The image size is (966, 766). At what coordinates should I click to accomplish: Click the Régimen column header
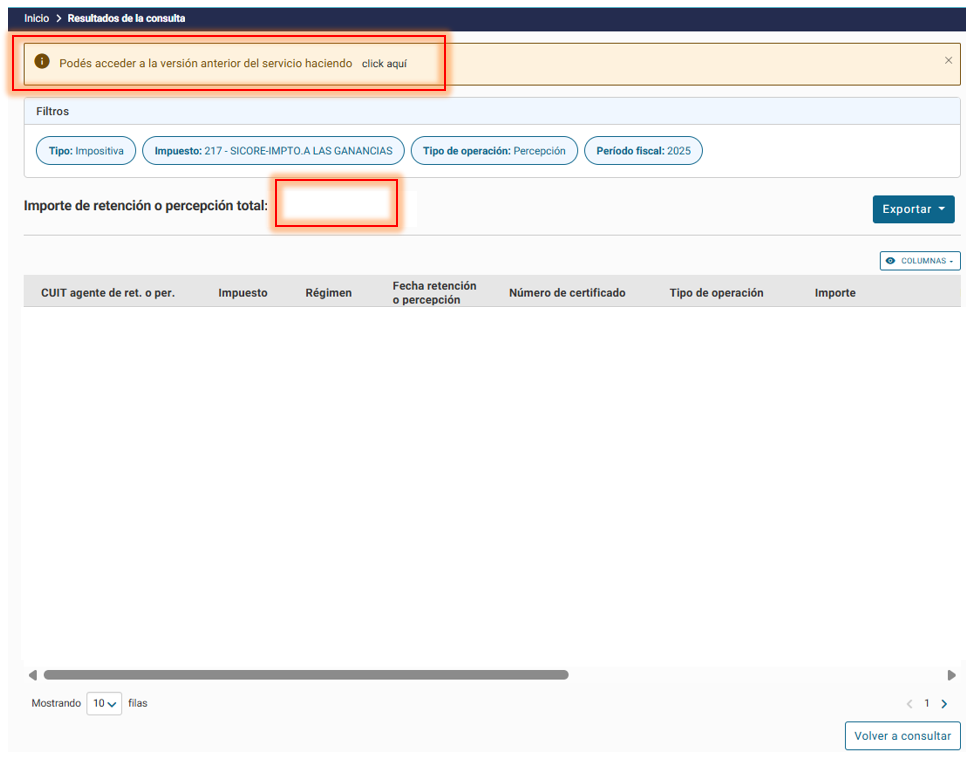pyautogui.click(x=328, y=293)
